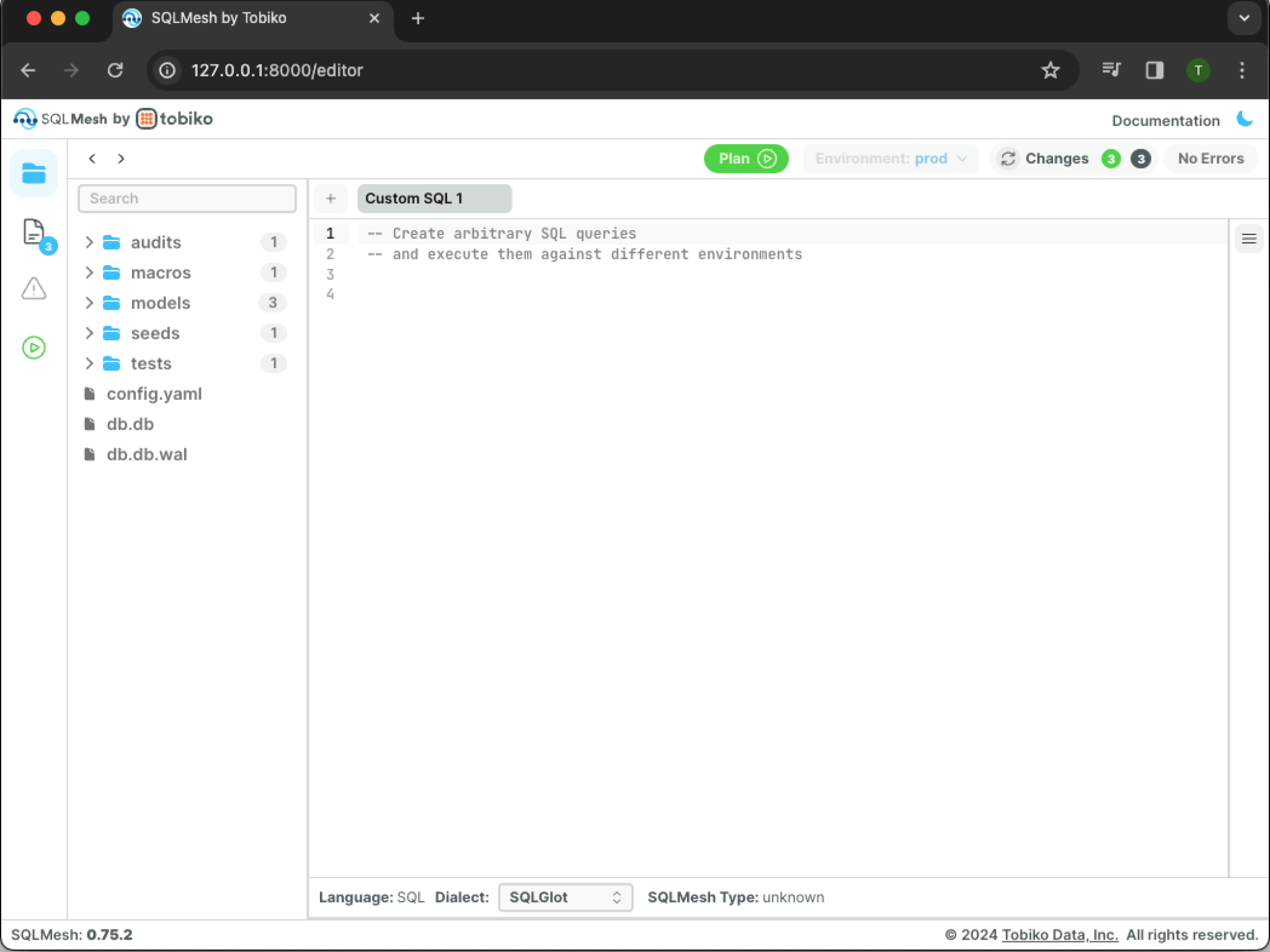Image resolution: width=1270 pixels, height=952 pixels.
Task: Toggle dark mode moon icon
Action: click(x=1245, y=119)
